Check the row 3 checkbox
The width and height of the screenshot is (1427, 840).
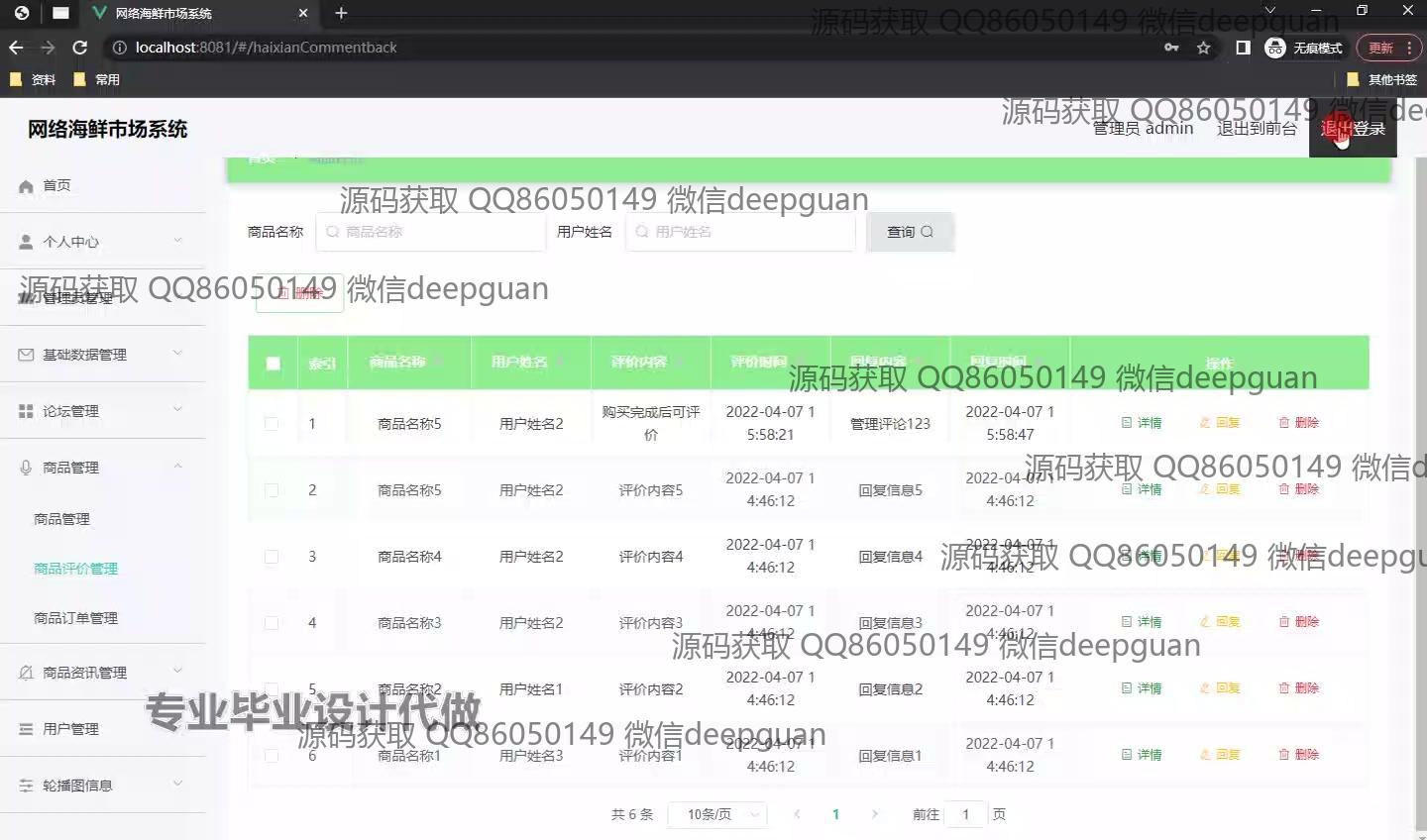(x=272, y=557)
